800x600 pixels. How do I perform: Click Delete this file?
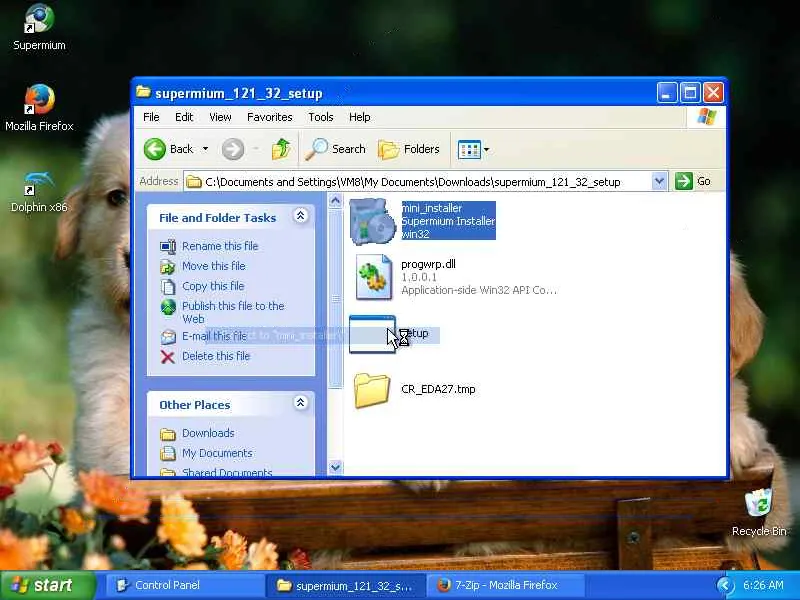click(216, 356)
